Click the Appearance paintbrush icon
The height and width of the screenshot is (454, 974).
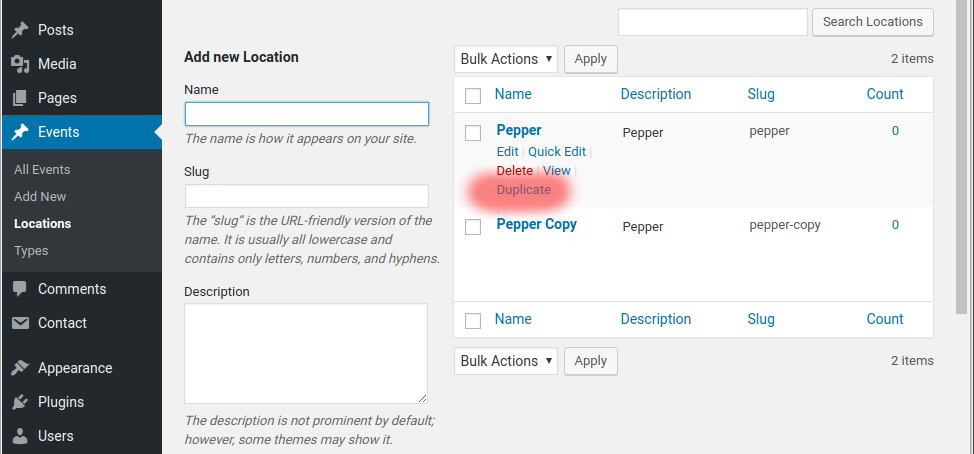[20, 368]
